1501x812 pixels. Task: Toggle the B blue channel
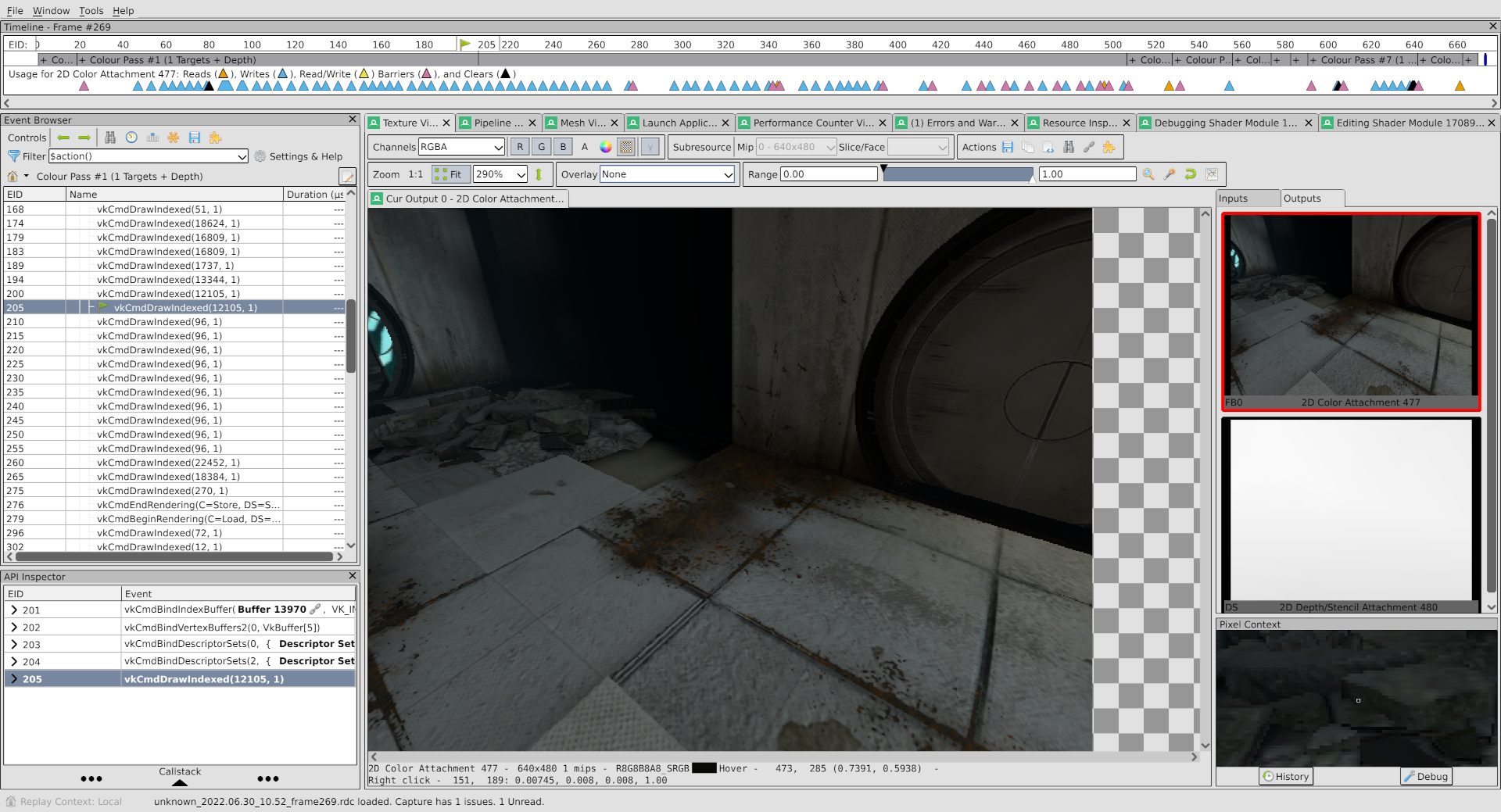click(x=563, y=147)
